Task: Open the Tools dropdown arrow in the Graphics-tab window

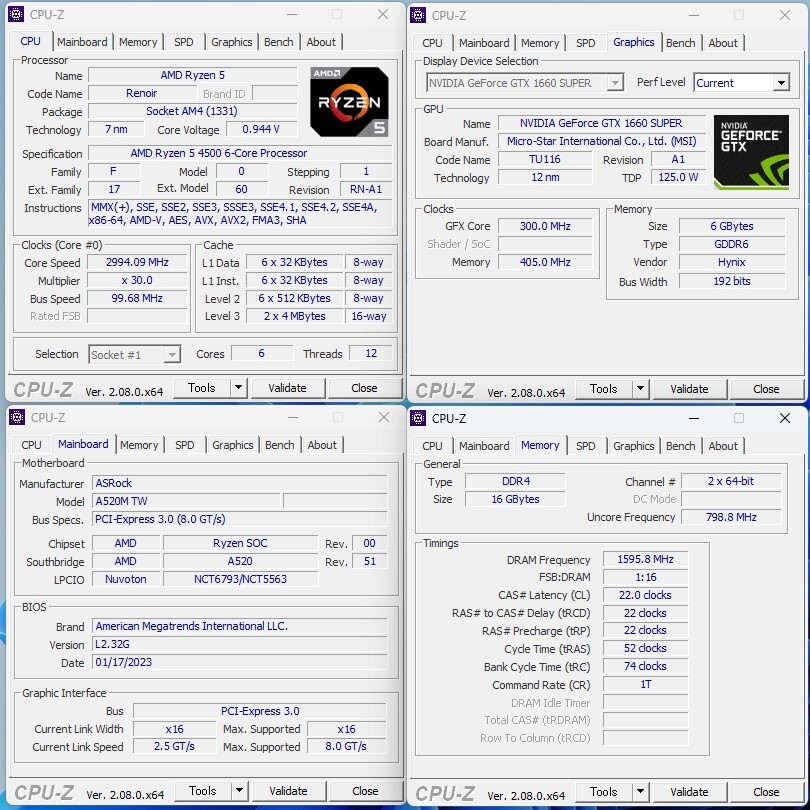Action: 640,388
